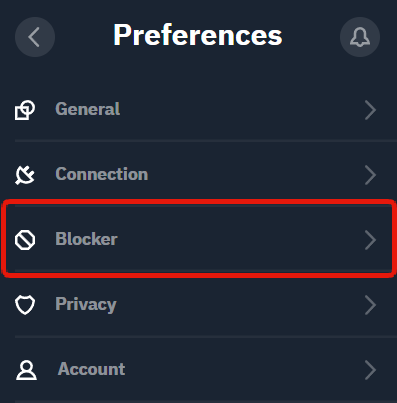This screenshot has width=397, height=403.
Task: Open the Connection preferences label
Action: point(102,174)
